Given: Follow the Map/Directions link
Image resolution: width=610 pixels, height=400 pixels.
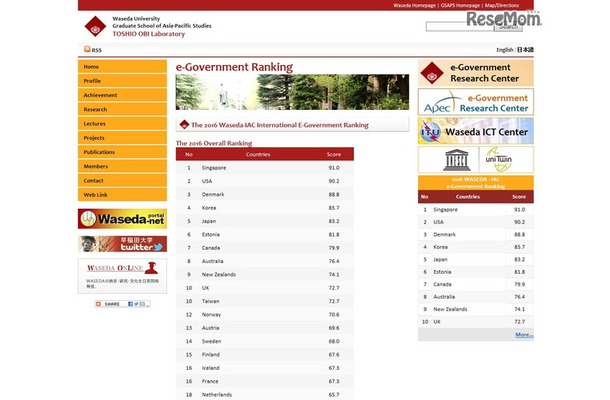Looking at the screenshot, I should pyautogui.click(x=502, y=5).
